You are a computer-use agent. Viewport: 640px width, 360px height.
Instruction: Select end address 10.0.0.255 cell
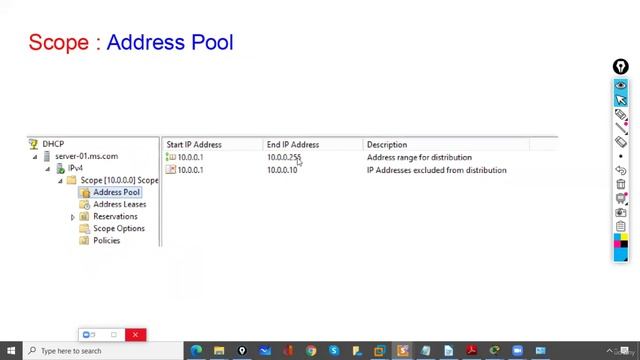[284, 157]
